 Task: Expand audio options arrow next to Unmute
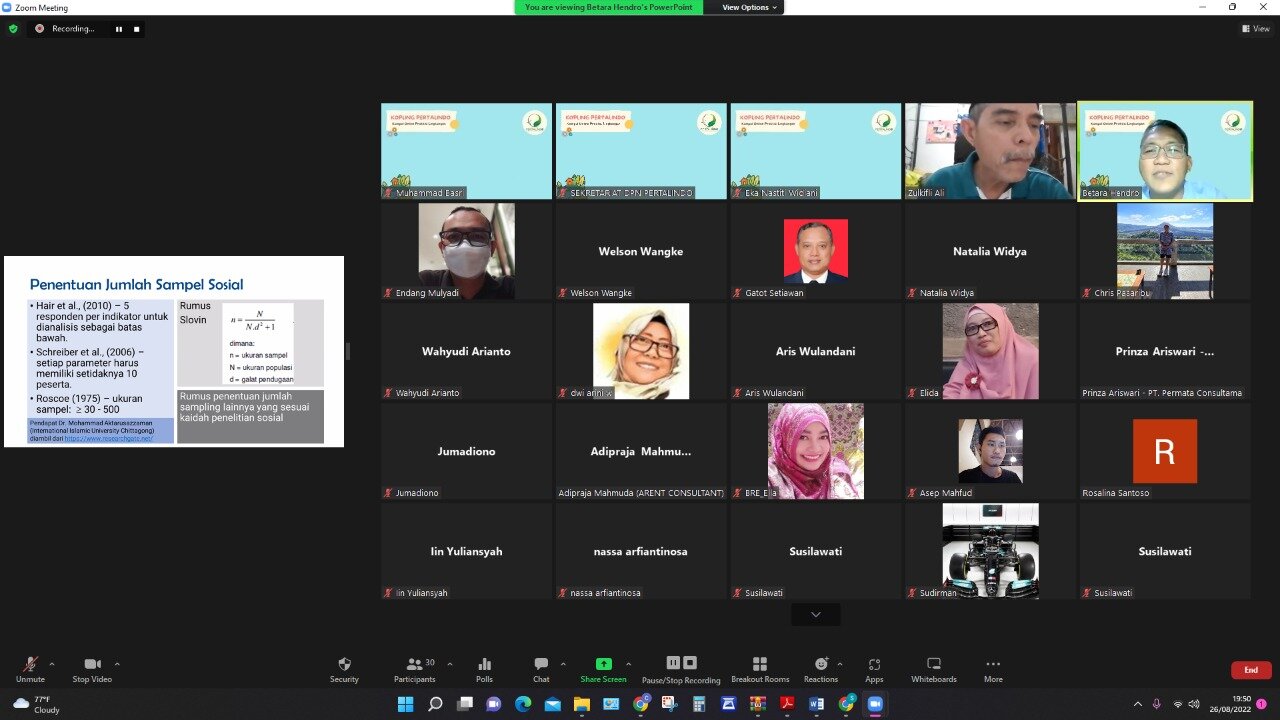pos(52,663)
